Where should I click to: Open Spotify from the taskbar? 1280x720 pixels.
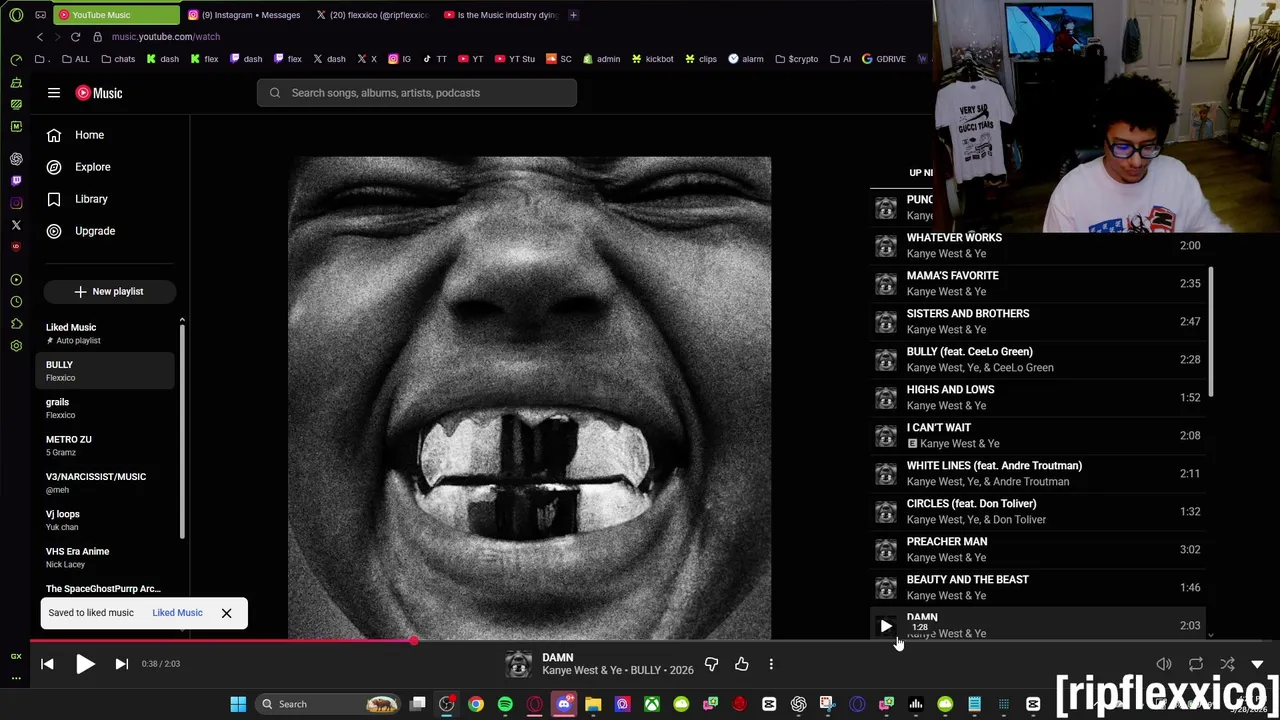[505, 704]
